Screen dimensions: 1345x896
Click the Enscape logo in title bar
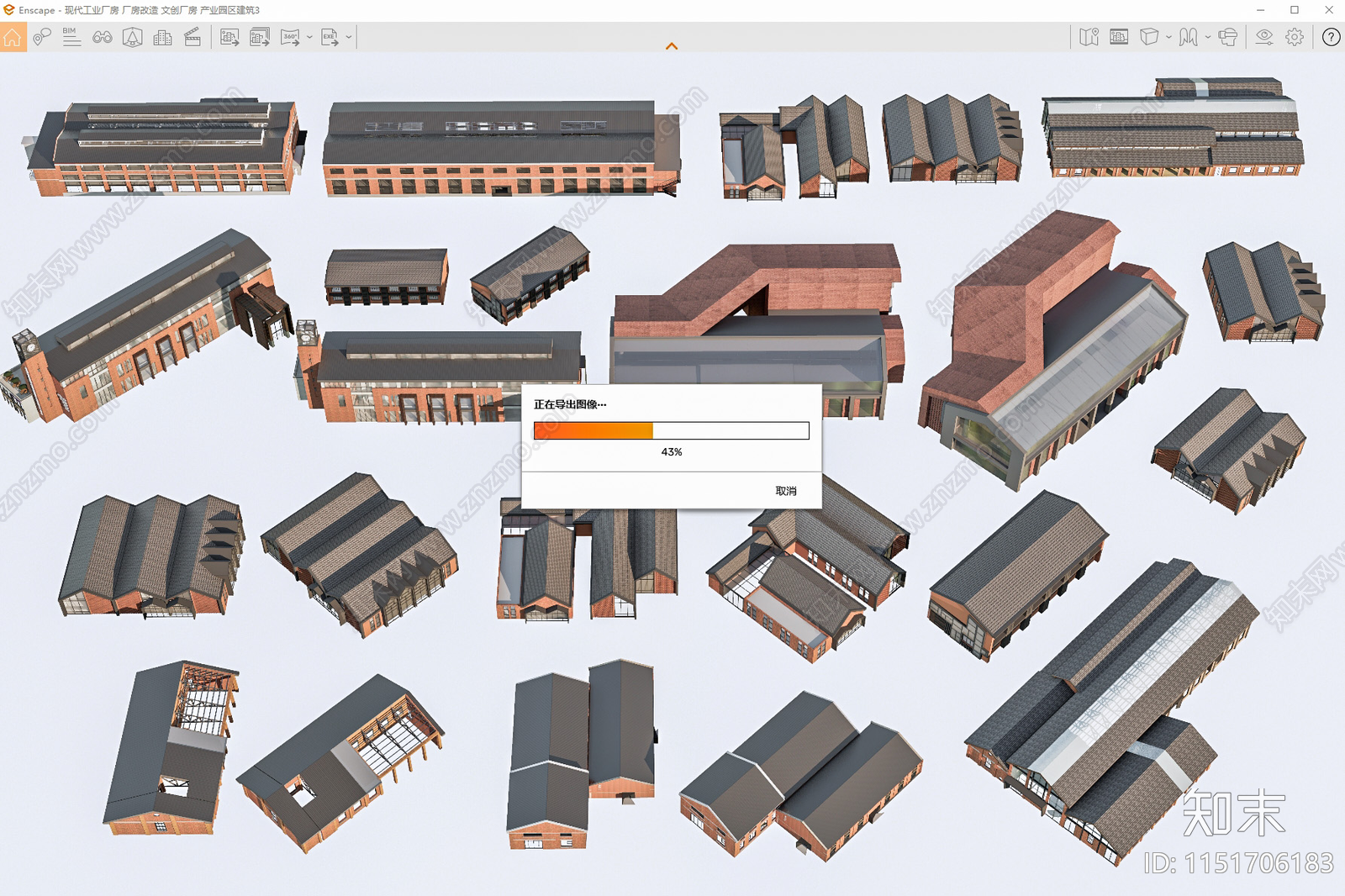tap(8, 10)
